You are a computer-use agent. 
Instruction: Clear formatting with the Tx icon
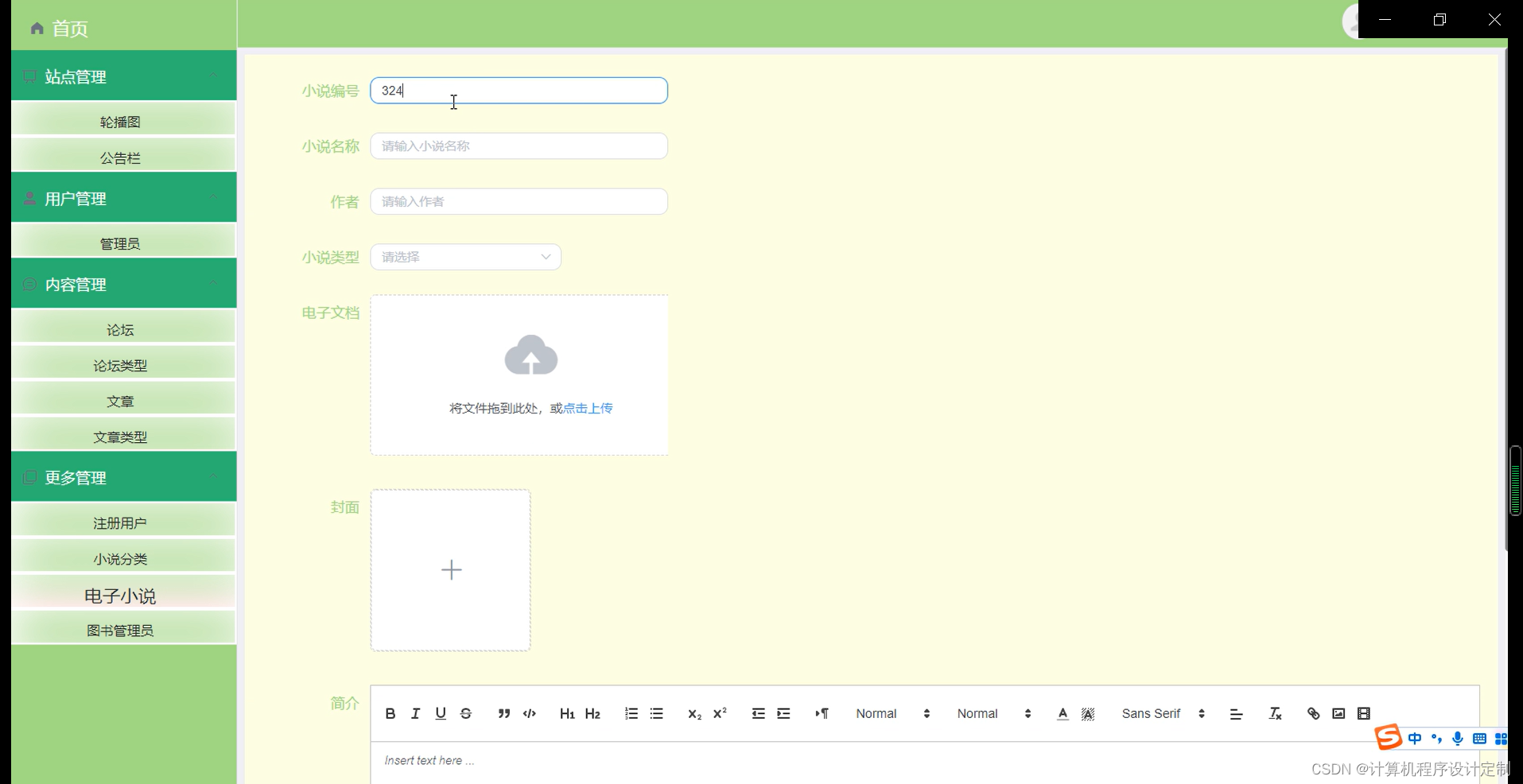pyautogui.click(x=1275, y=713)
